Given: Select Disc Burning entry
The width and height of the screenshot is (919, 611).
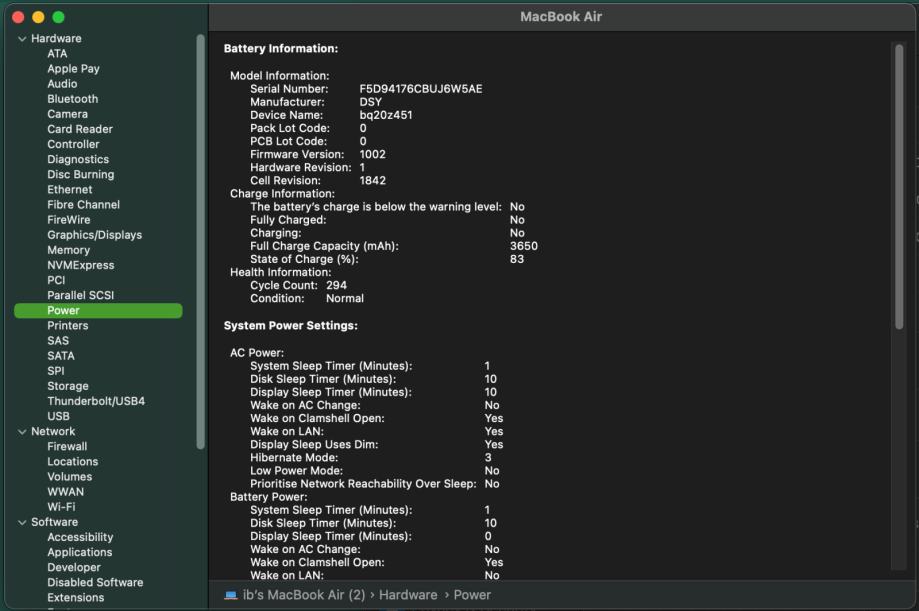Looking at the screenshot, I should (81, 175).
